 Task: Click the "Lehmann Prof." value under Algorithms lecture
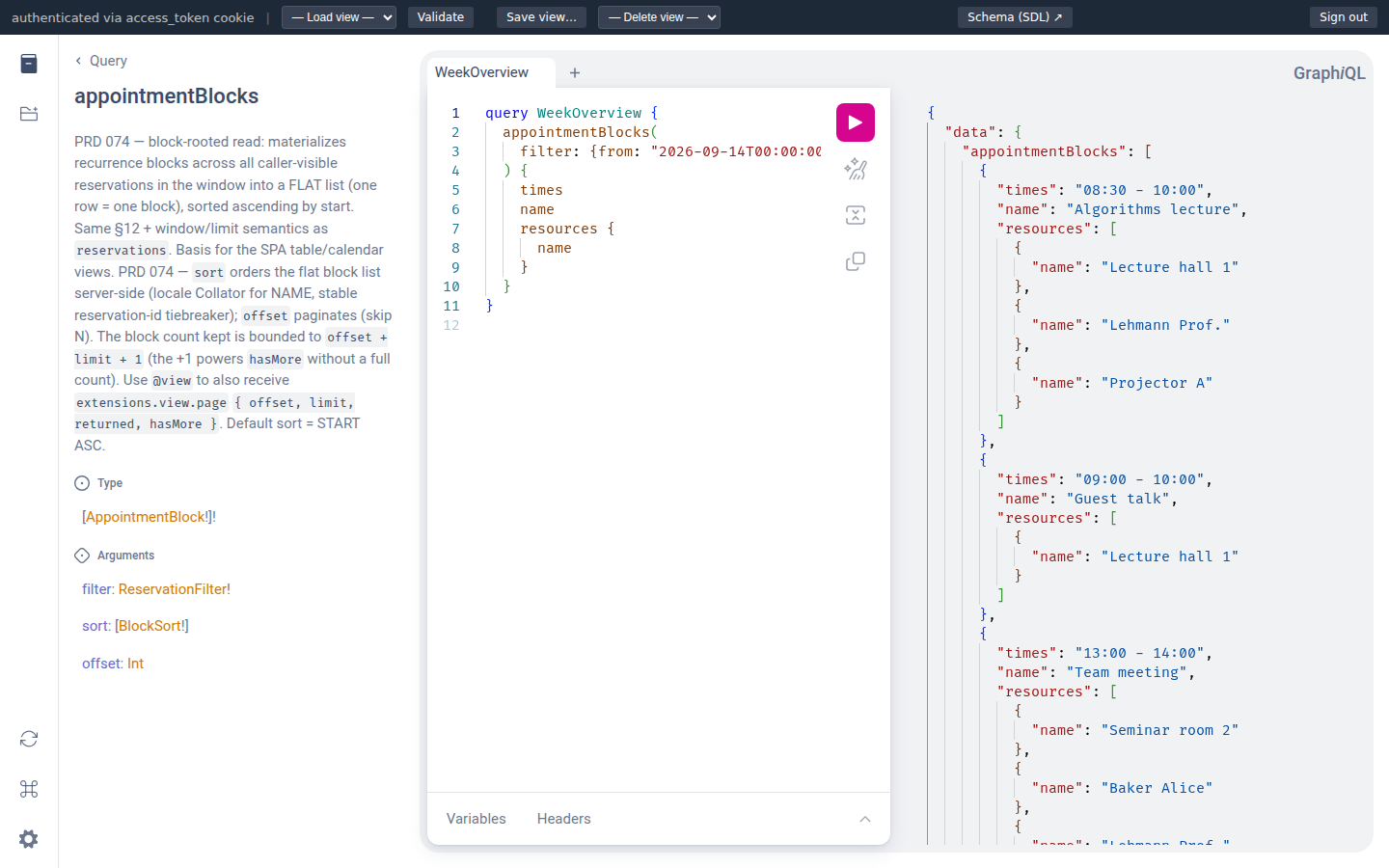tap(1165, 325)
